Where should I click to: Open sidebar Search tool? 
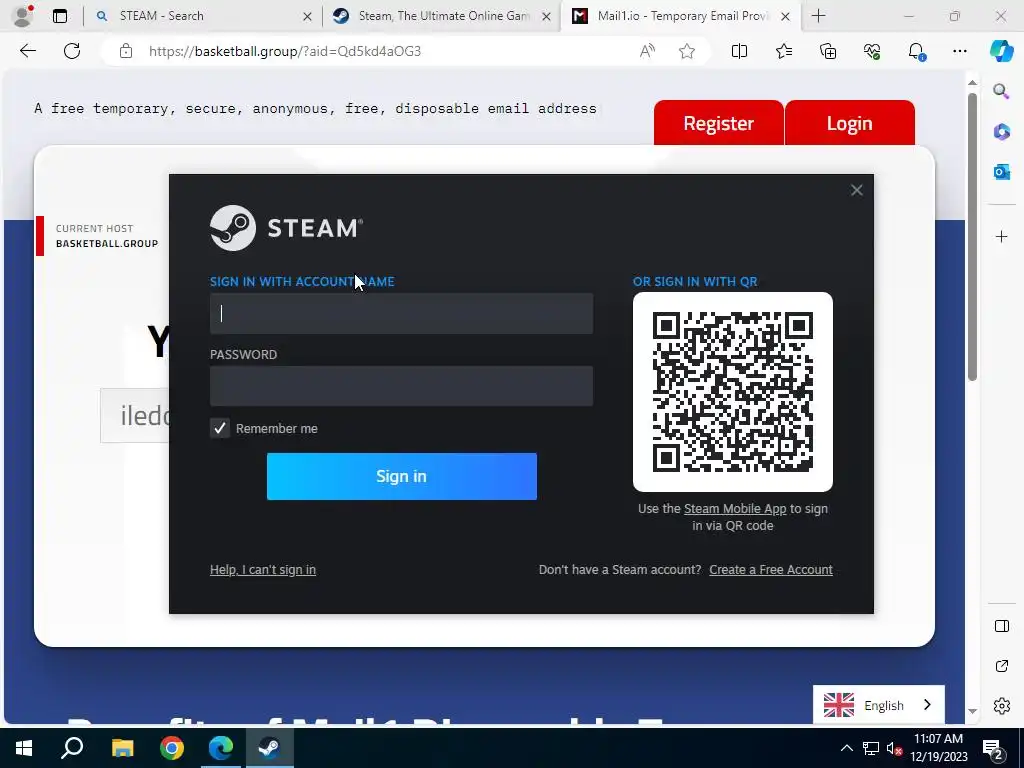coord(1001,91)
